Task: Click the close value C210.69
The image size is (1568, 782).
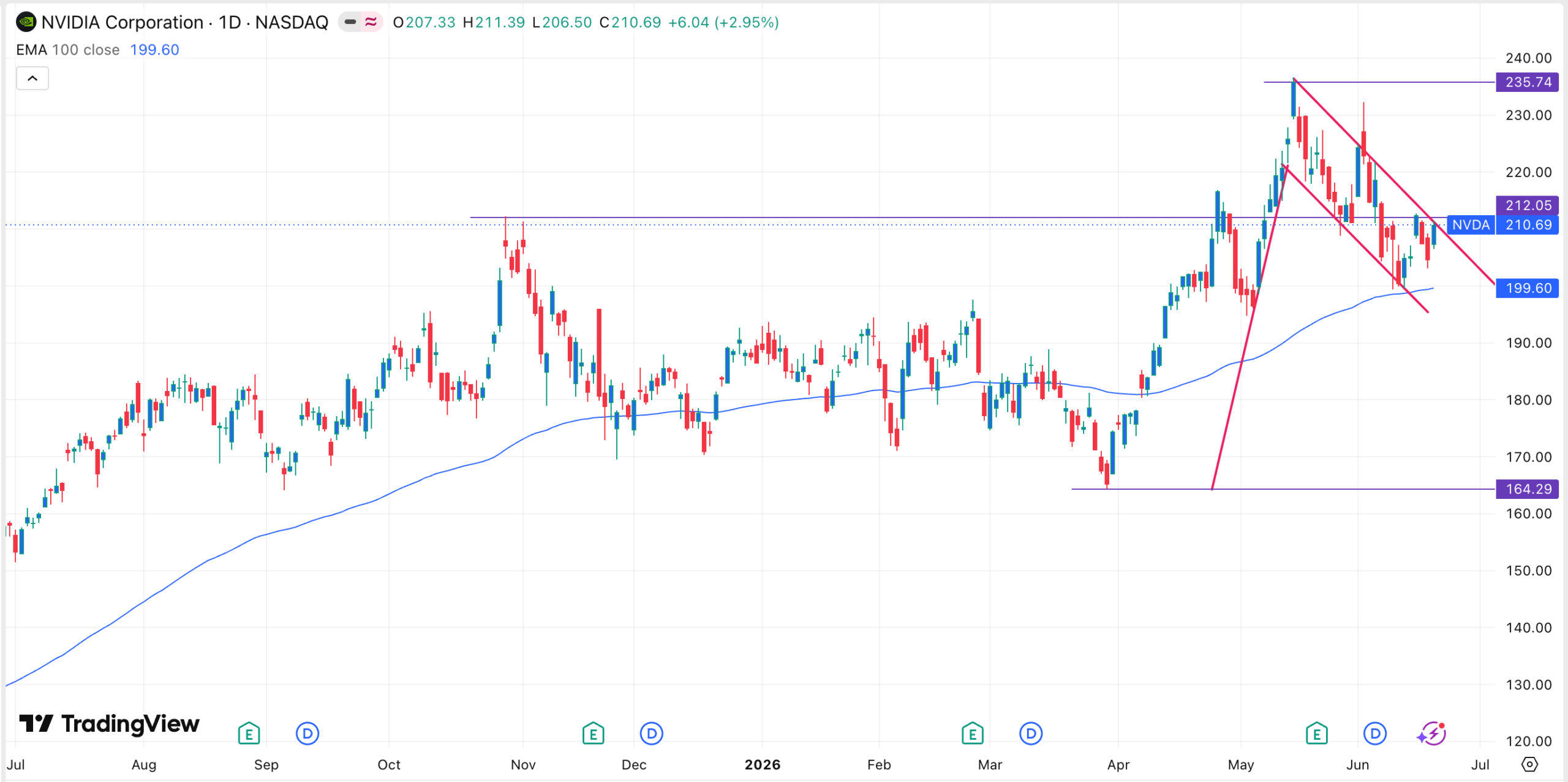Action: (x=630, y=23)
